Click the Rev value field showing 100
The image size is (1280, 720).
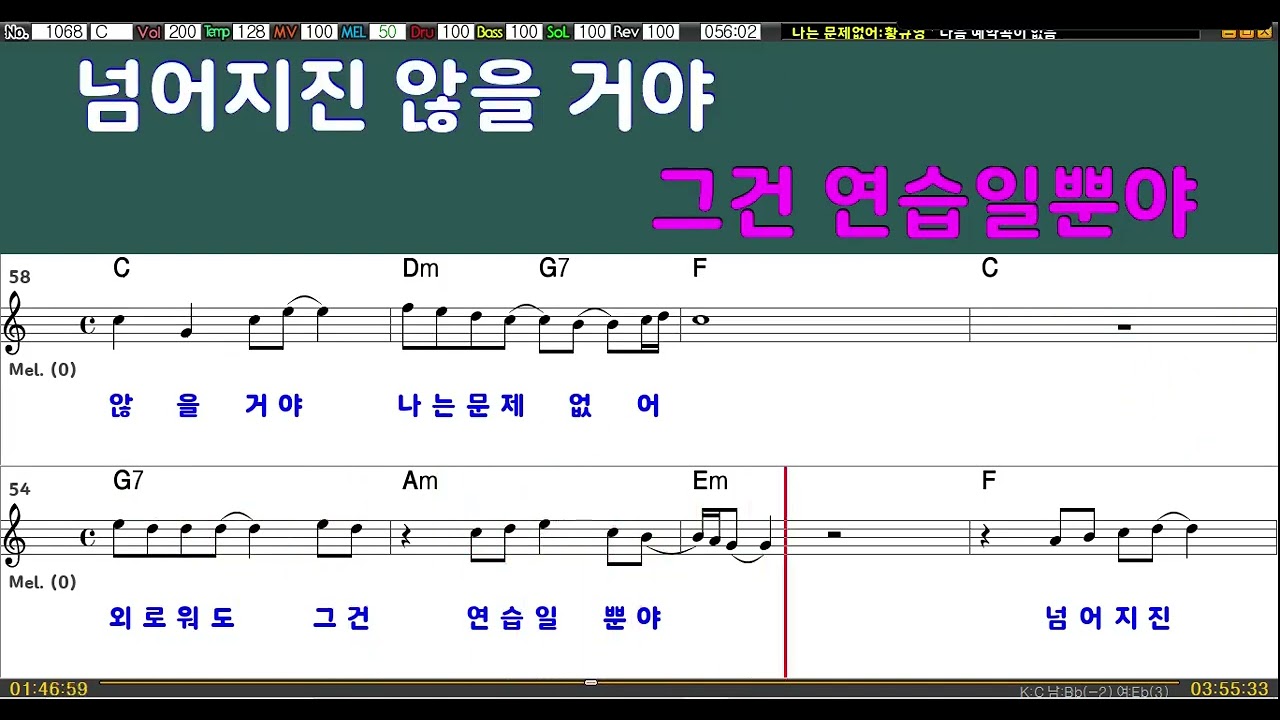tap(660, 32)
